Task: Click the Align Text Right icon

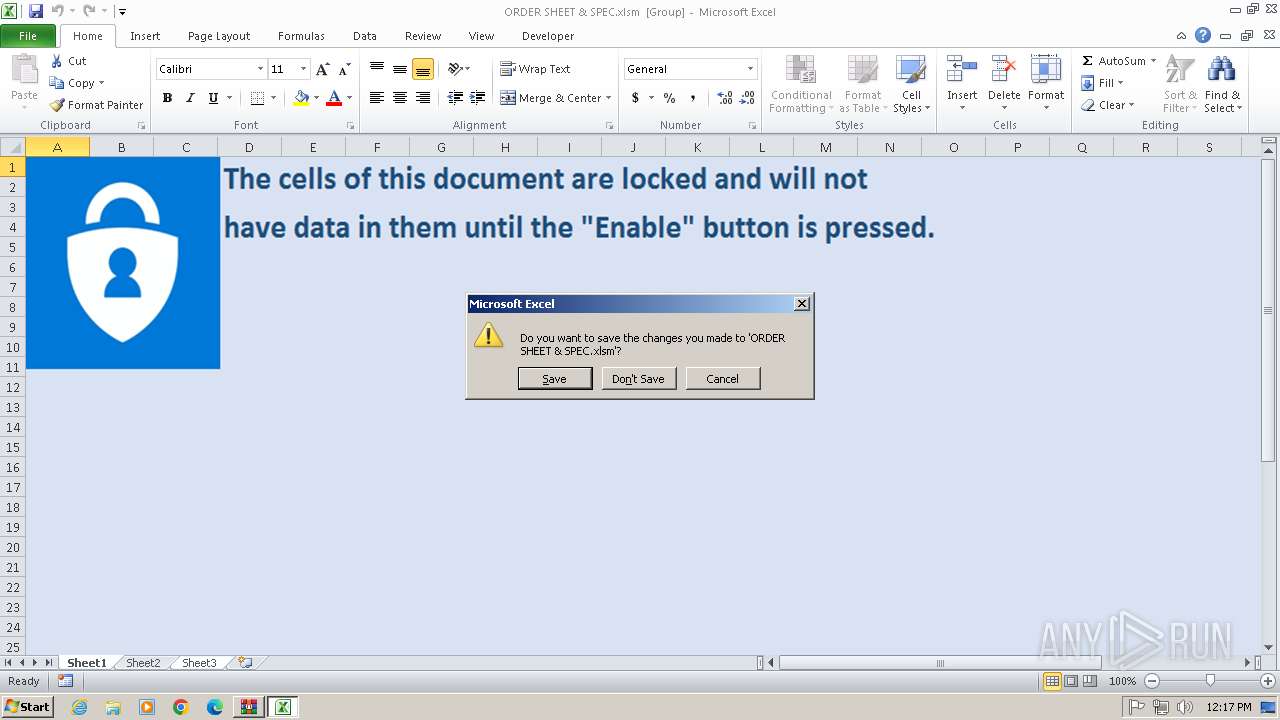Action: [423, 98]
